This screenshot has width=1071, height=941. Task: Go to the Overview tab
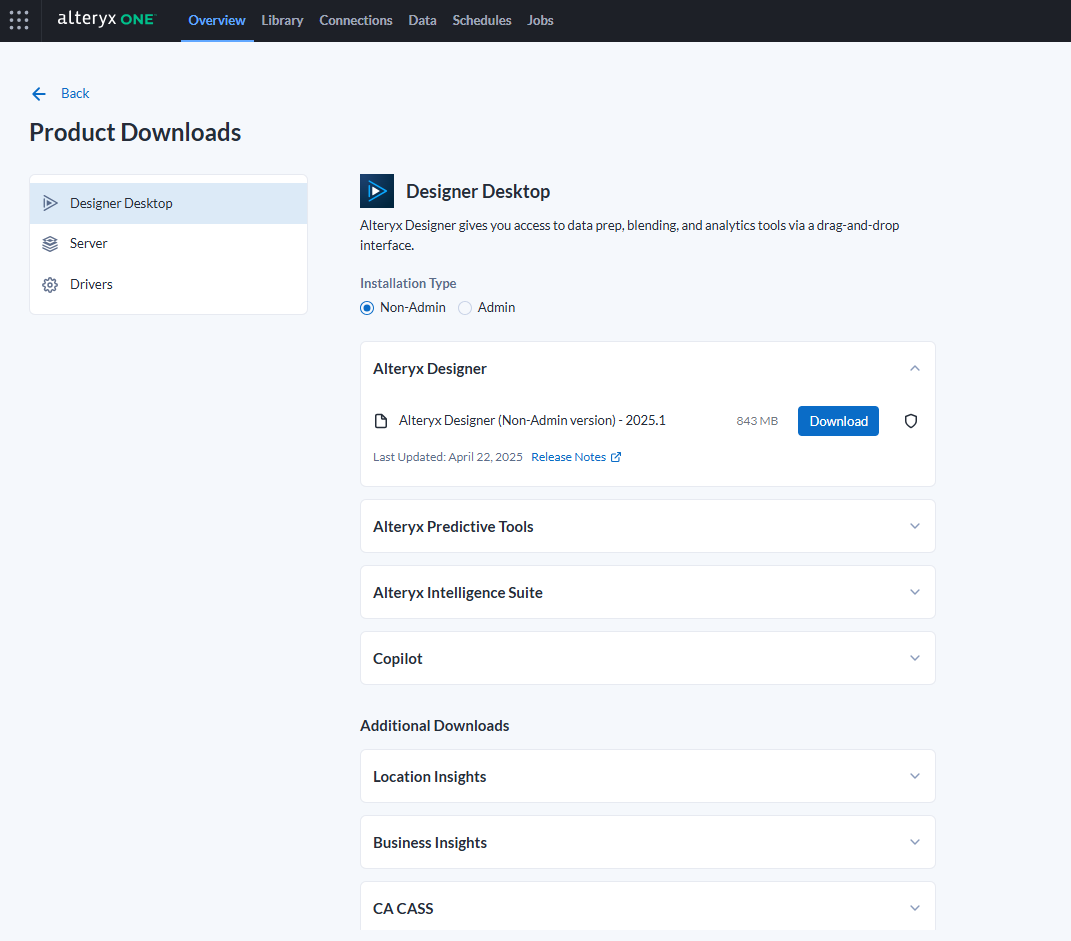tap(217, 20)
